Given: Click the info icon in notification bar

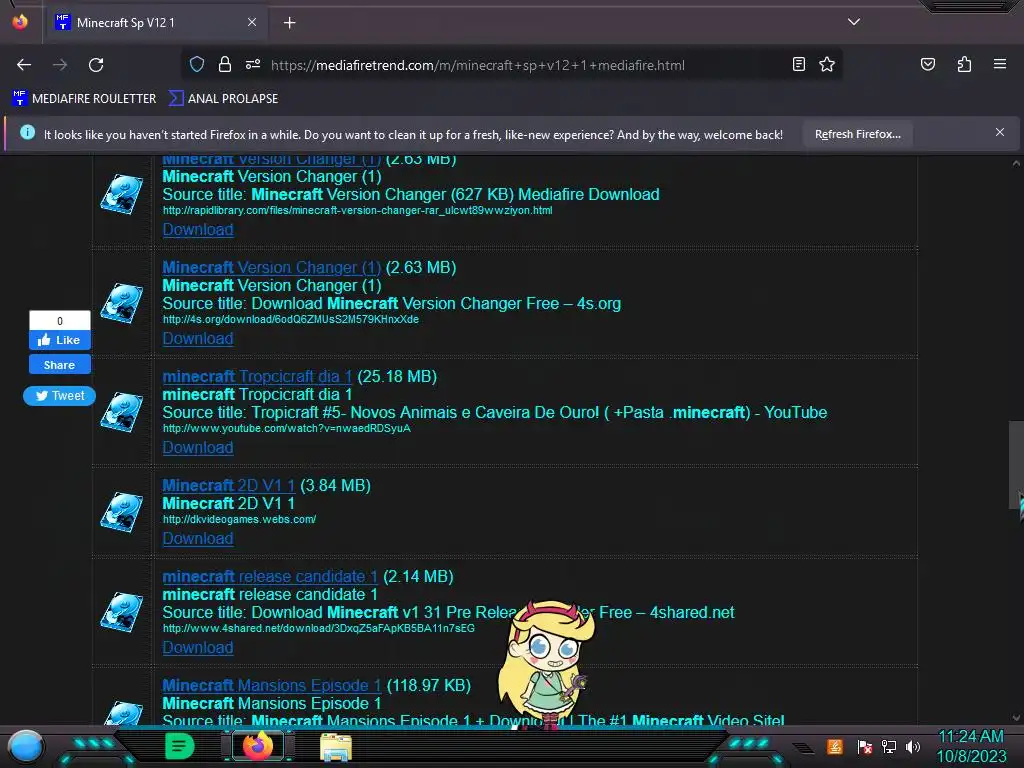Looking at the screenshot, I should pyautogui.click(x=27, y=133).
